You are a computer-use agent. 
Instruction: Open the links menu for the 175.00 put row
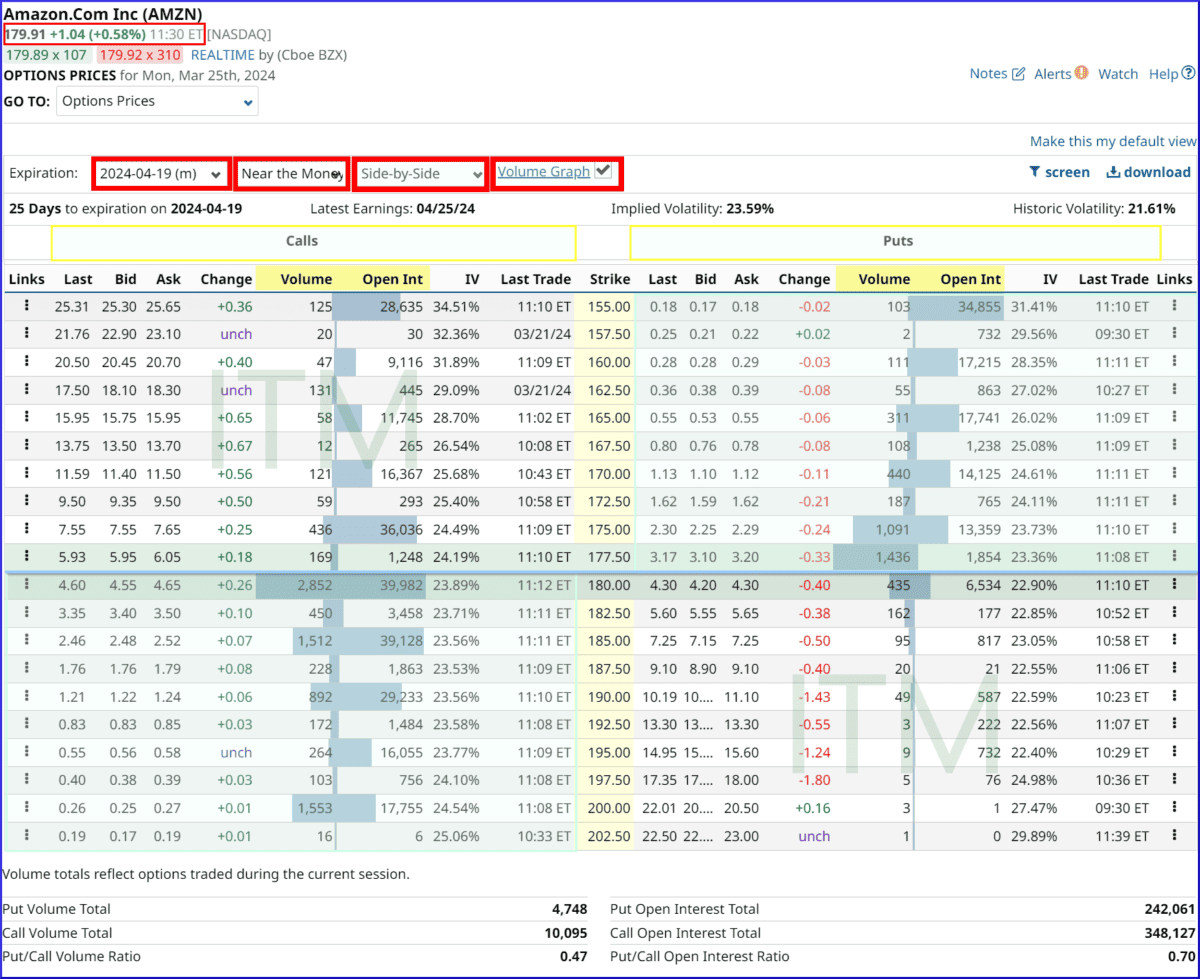[x=1174, y=529]
